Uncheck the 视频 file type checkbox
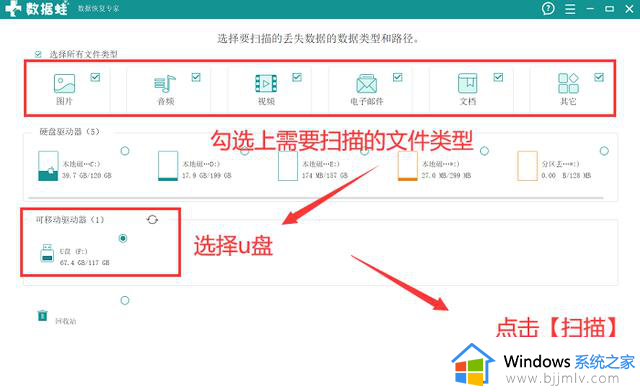The width and height of the screenshot is (640, 392). pos(297,77)
